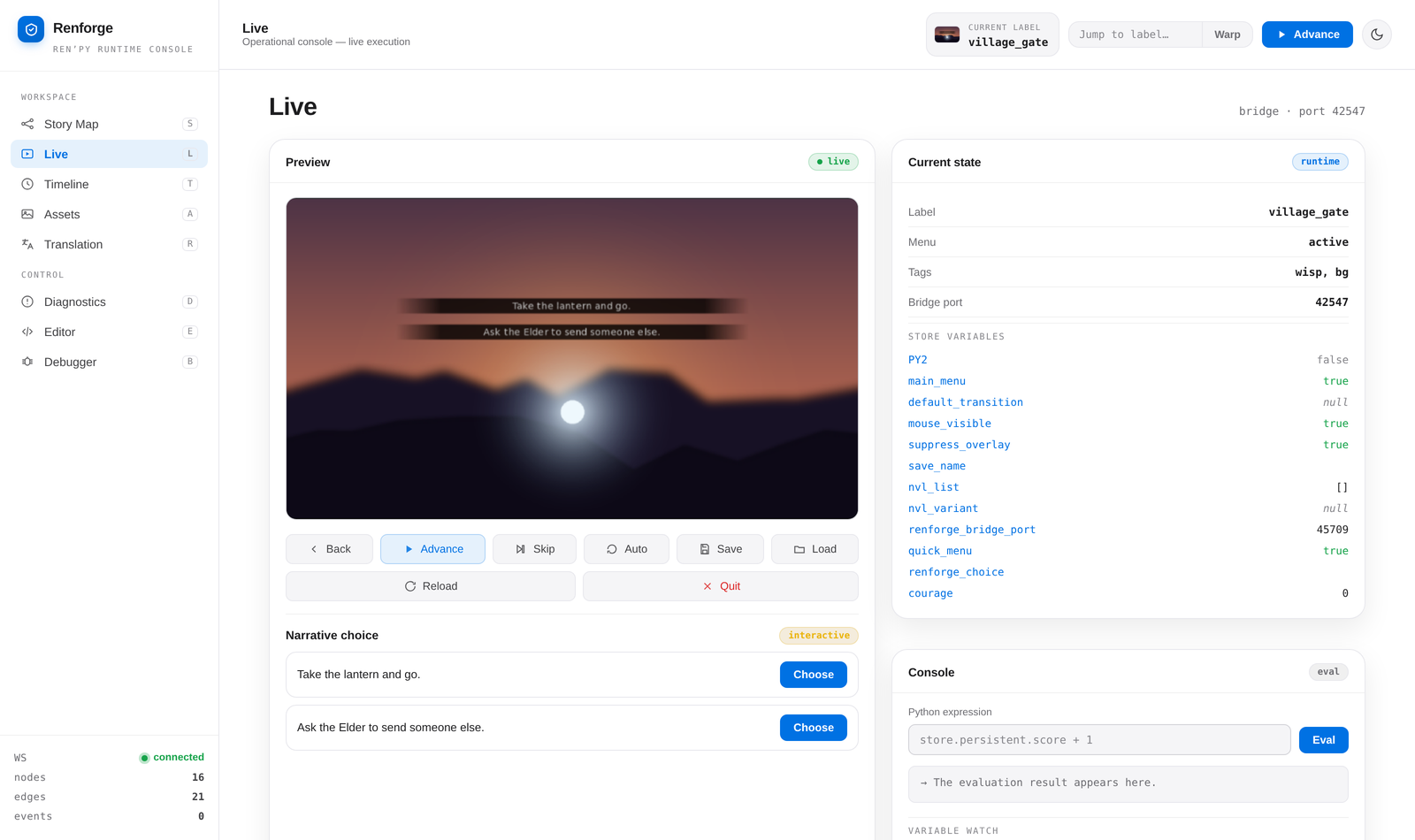Click the renforge_choice variable

click(x=956, y=572)
